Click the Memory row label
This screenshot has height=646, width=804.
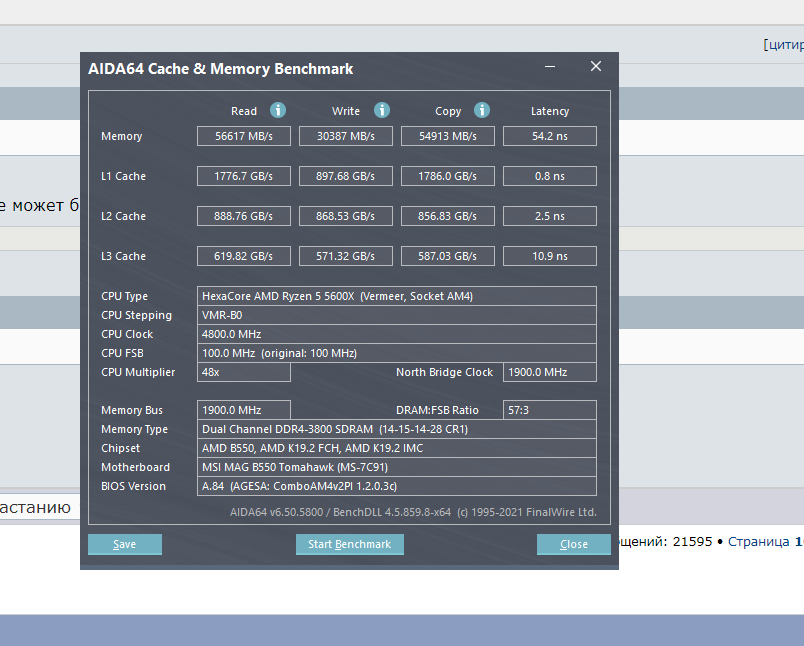coord(122,136)
